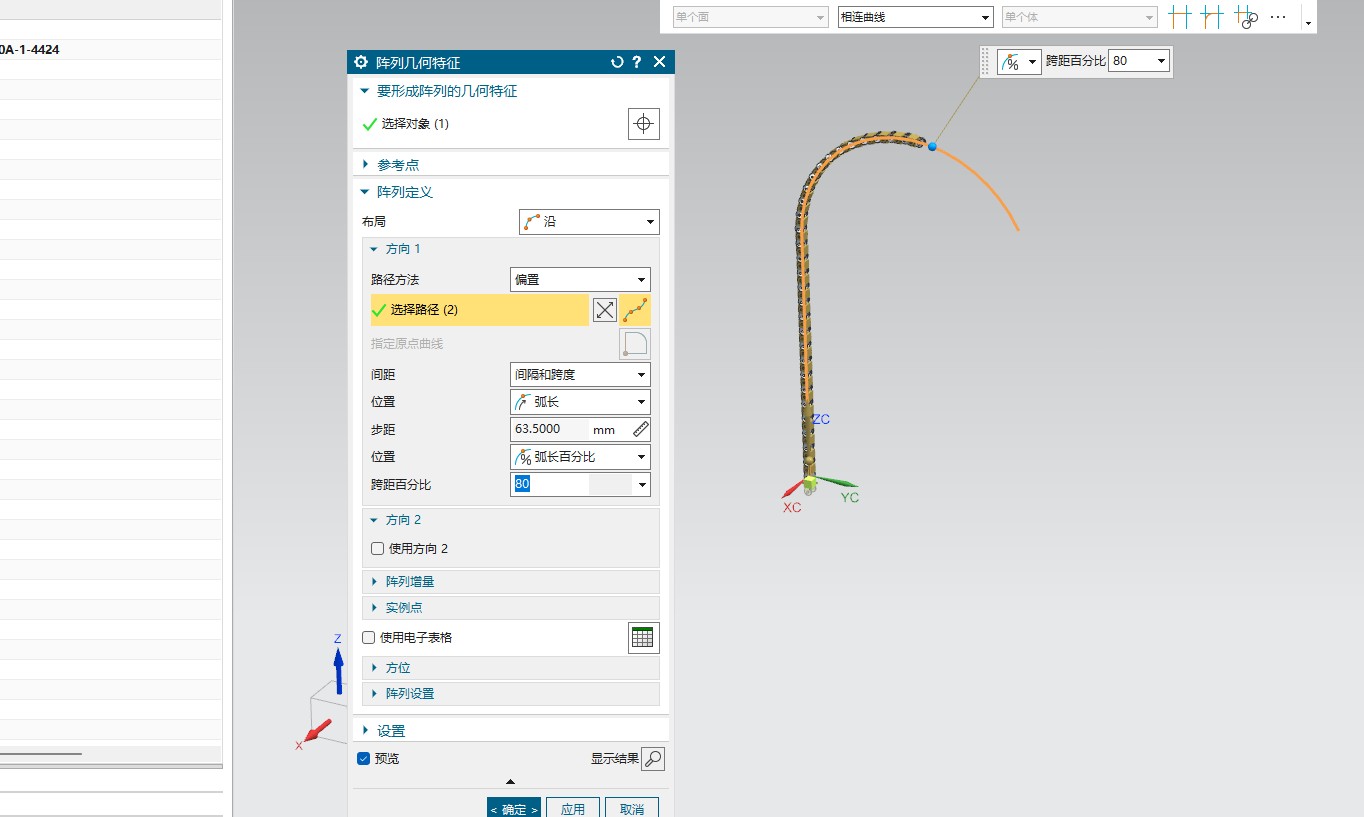The image size is (1364, 817).
Task: Open the 位置 dropdown showing 弧长百分比
Action: pos(580,457)
